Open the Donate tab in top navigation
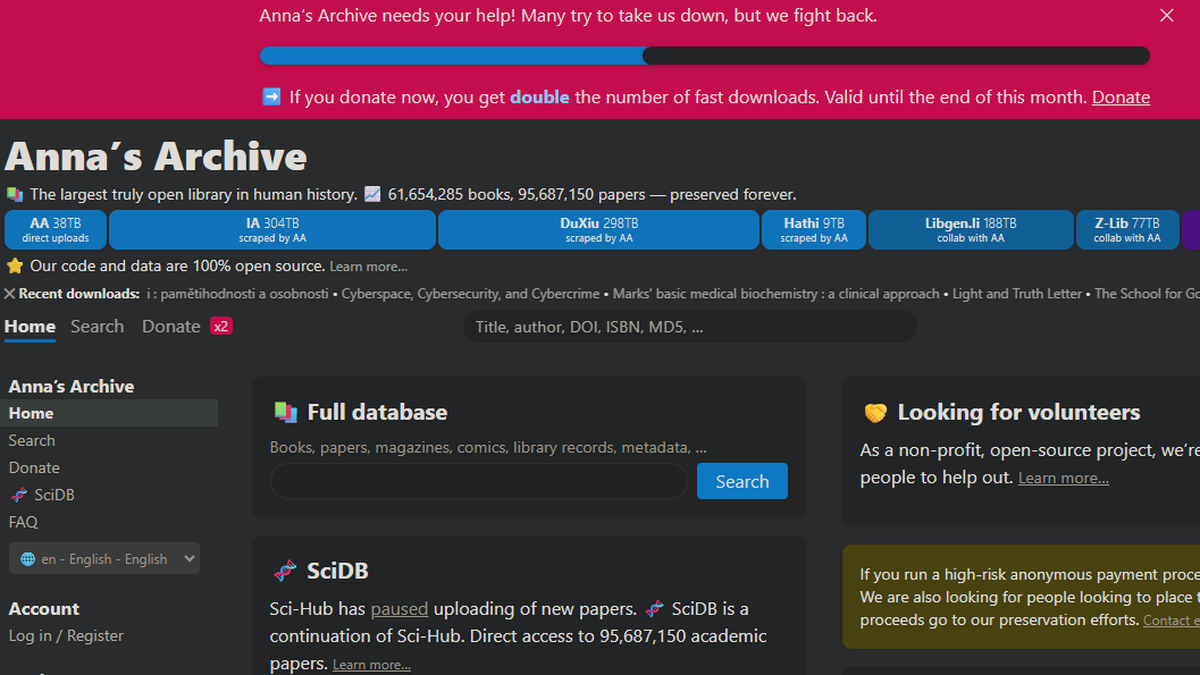Image resolution: width=1200 pixels, height=675 pixels. [171, 326]
